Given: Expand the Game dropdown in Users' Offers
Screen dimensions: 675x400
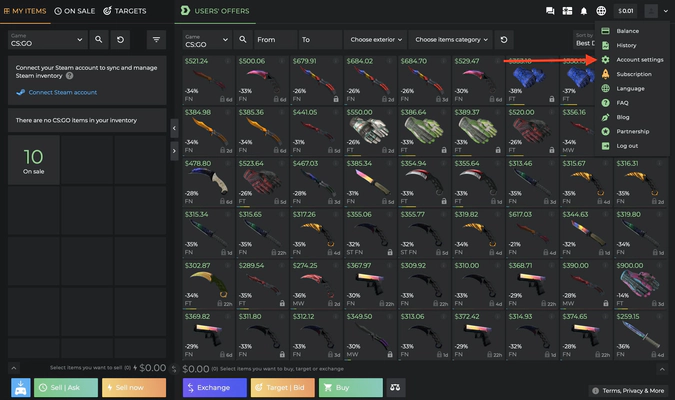Looking at the screenshot, I should coord(206,40).
